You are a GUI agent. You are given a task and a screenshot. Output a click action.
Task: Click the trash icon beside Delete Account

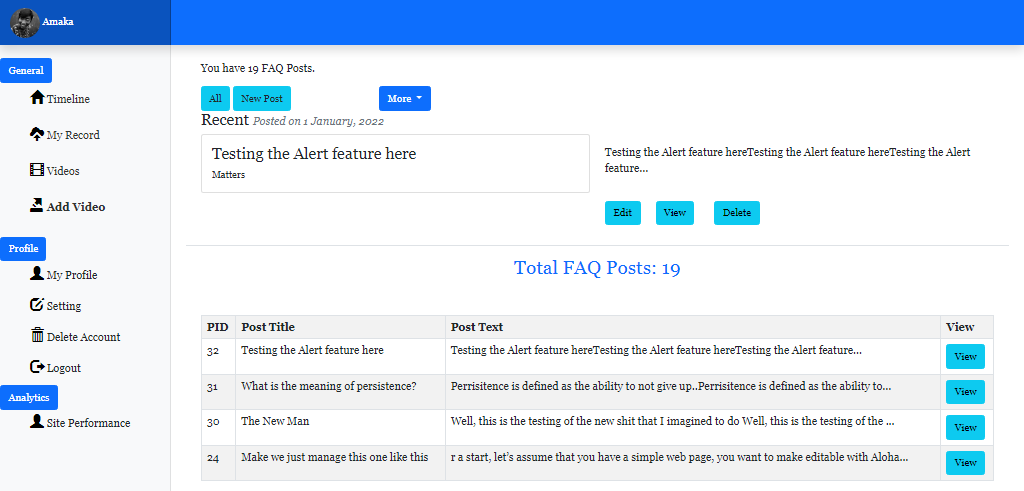pyautogui.click(x=37, y=336)
